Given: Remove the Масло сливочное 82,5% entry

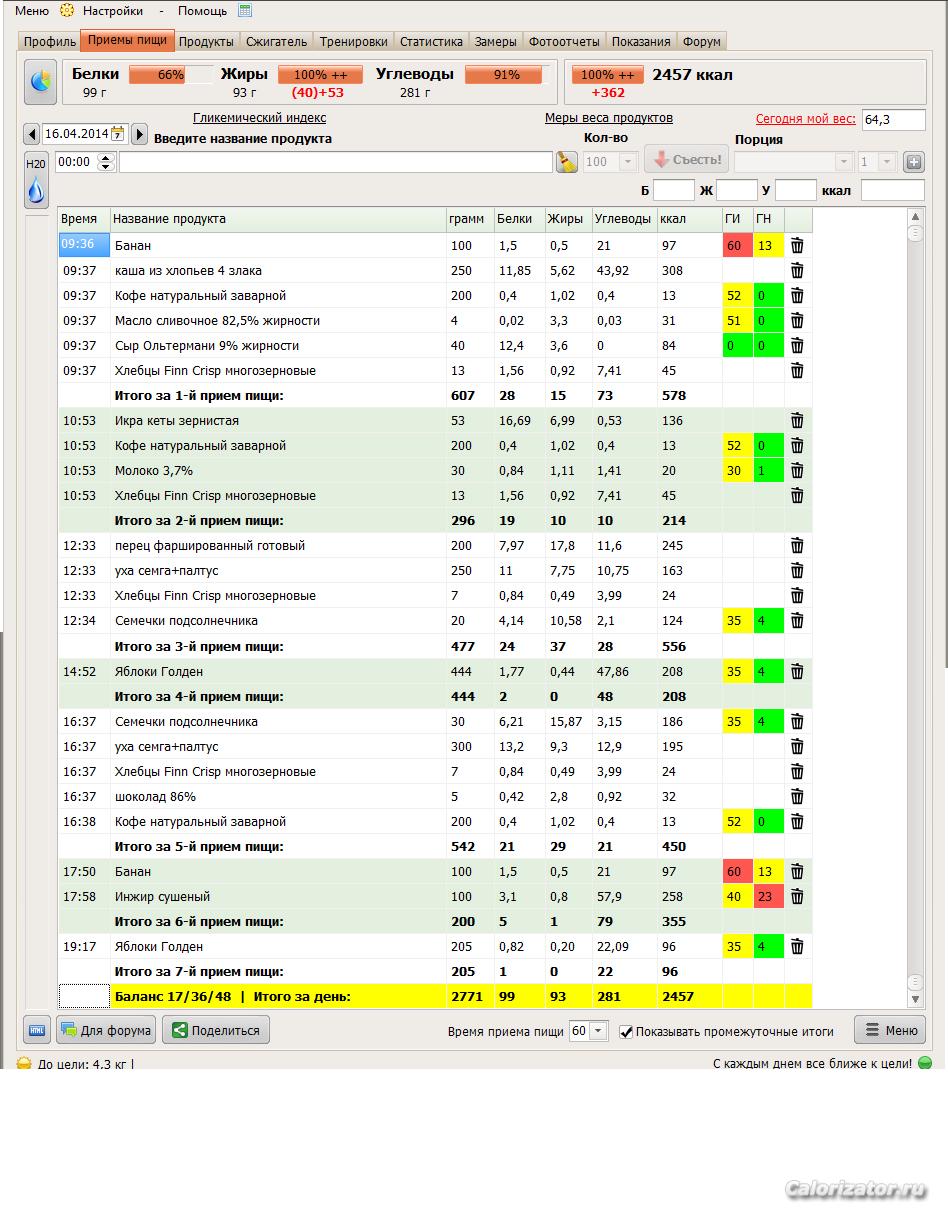Looking at the screenshot, I should [x=797, y=320].
